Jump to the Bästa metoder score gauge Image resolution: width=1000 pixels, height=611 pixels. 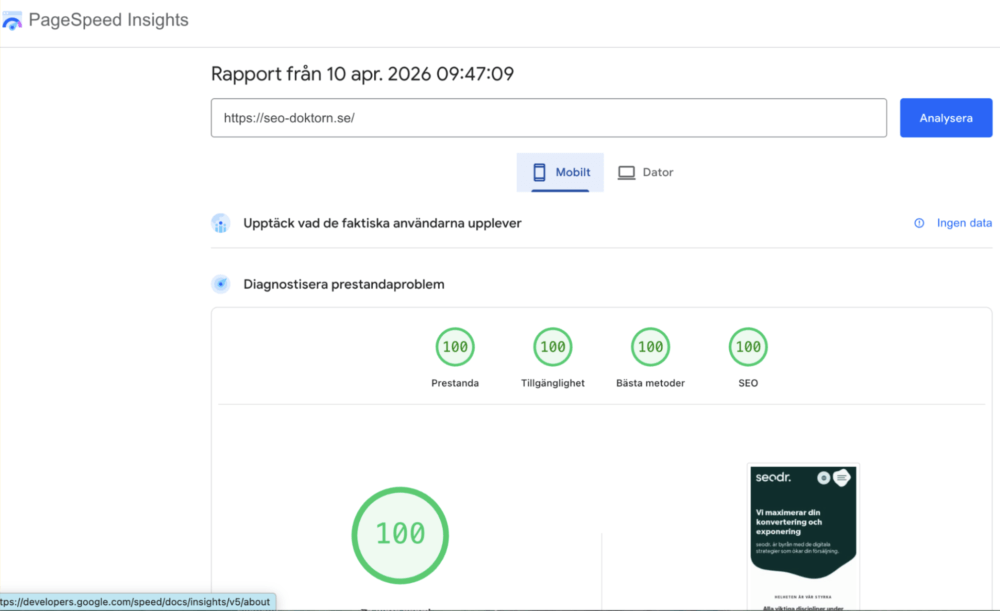tap(650, 347)
